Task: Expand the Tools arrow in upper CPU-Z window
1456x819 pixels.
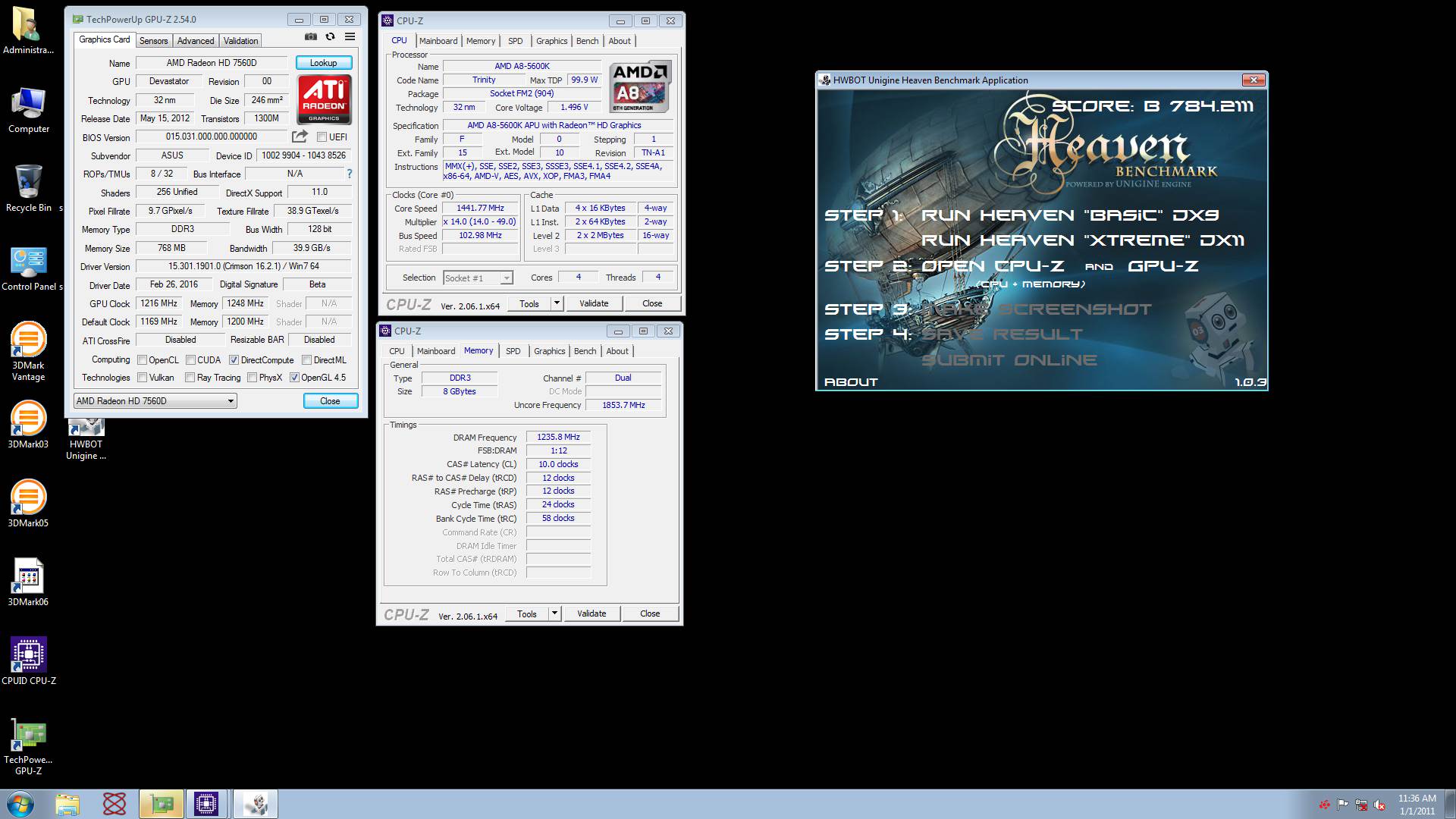Action: click(x=557, y=303)
